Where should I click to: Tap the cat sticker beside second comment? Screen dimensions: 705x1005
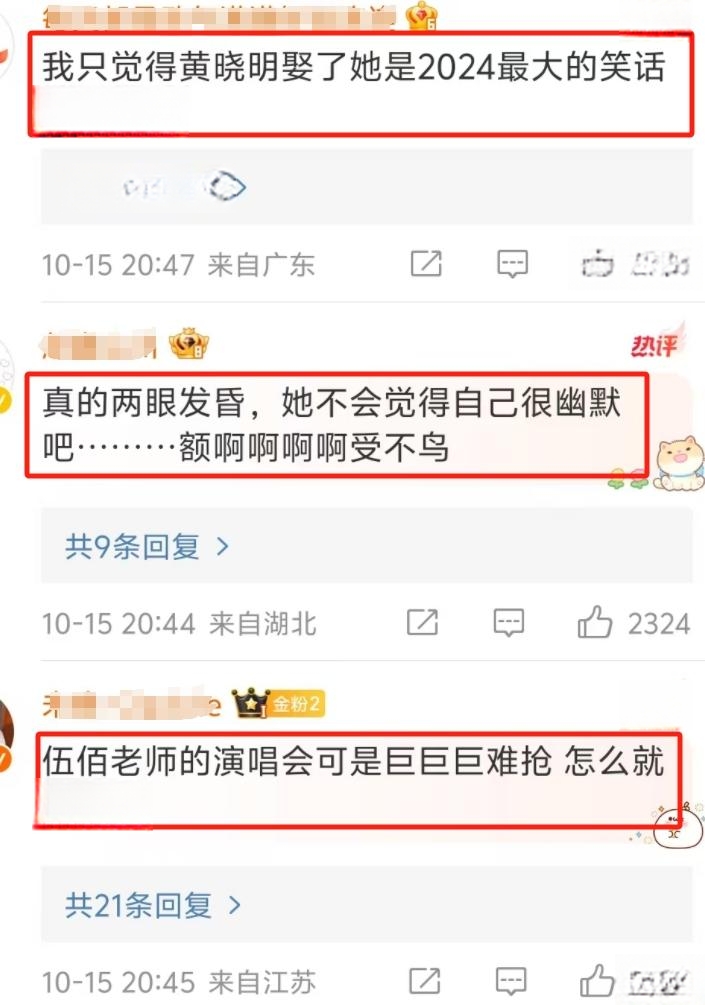[x=678, y=463]
